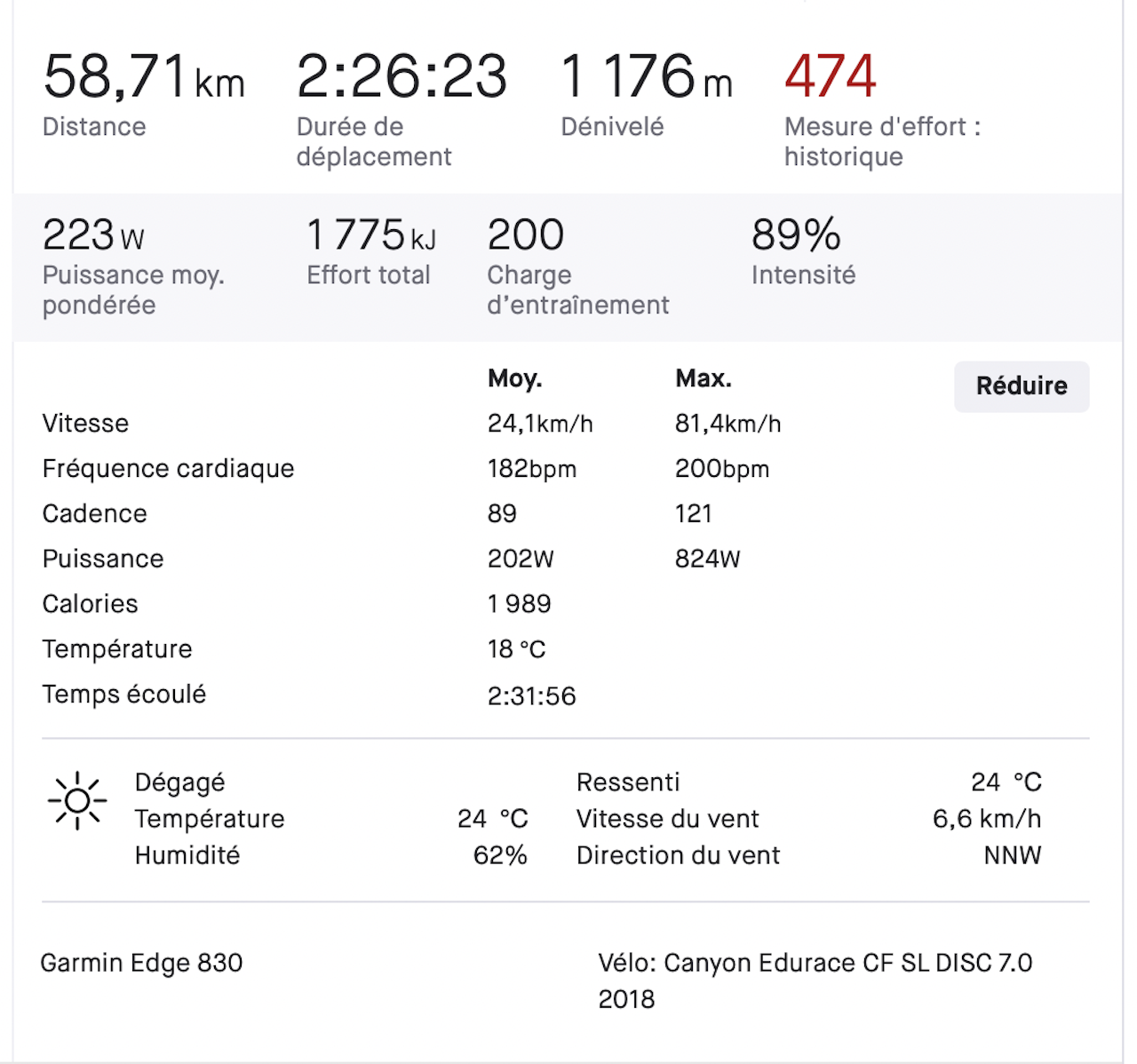The height and width of the screenshot is (1064, 1137).
Task: Click the 89% Intensité value
Action: tap(795, 235)
